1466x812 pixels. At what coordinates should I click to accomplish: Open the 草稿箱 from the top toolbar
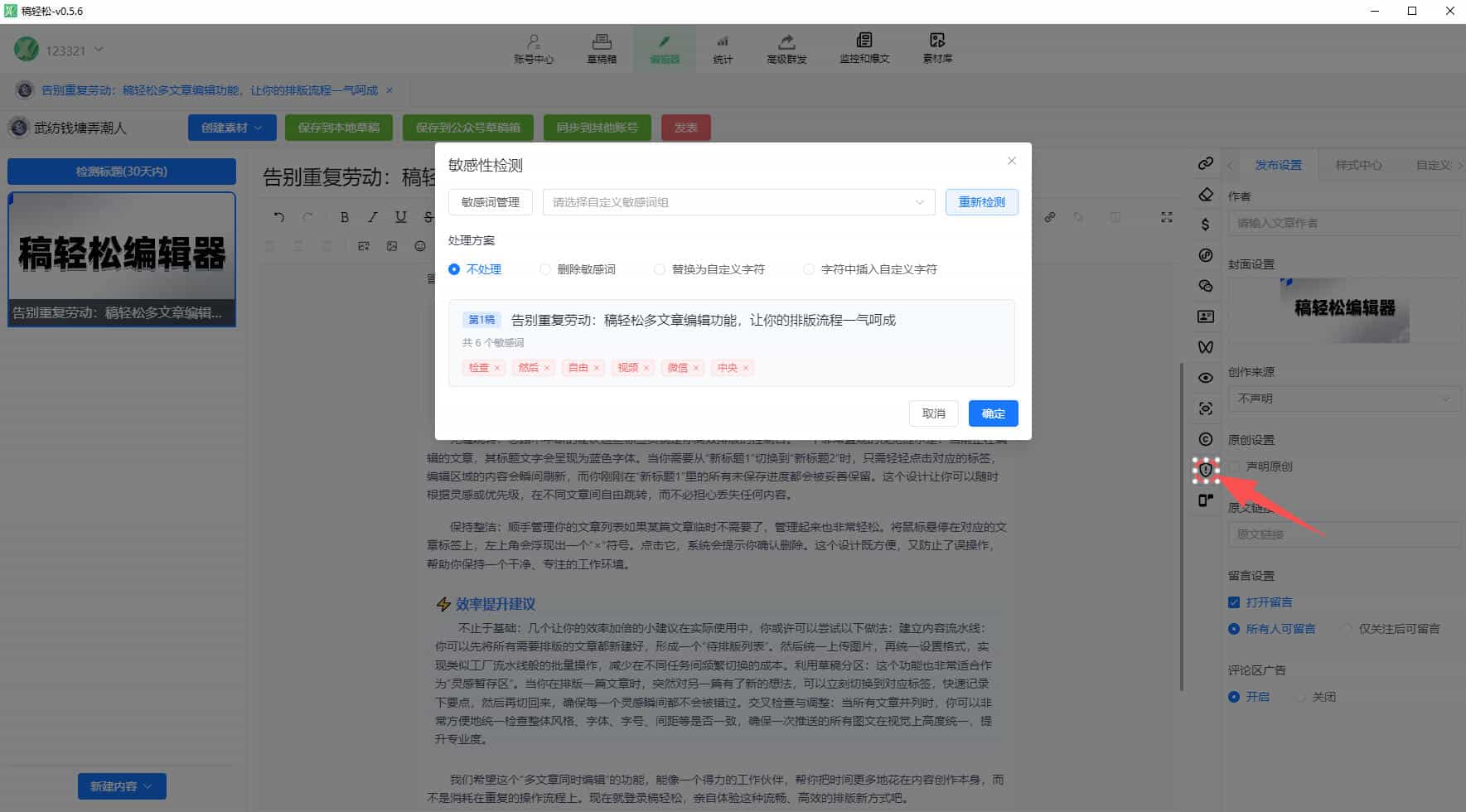tap(602, 47)
